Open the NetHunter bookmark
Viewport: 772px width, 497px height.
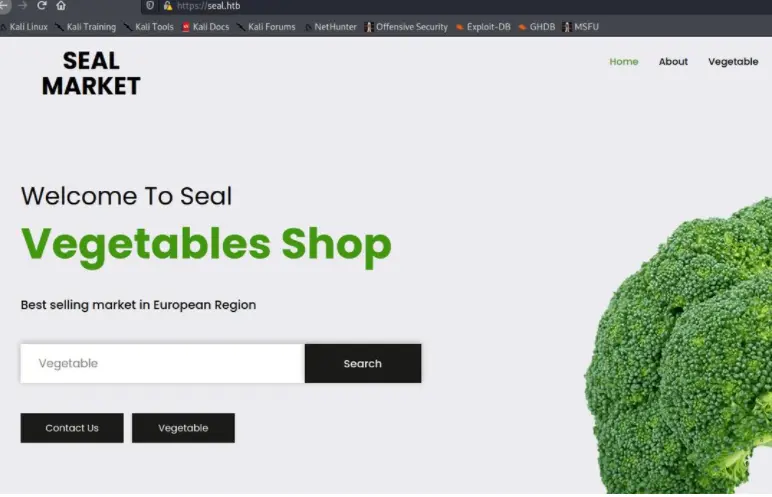tap(330, 27)
